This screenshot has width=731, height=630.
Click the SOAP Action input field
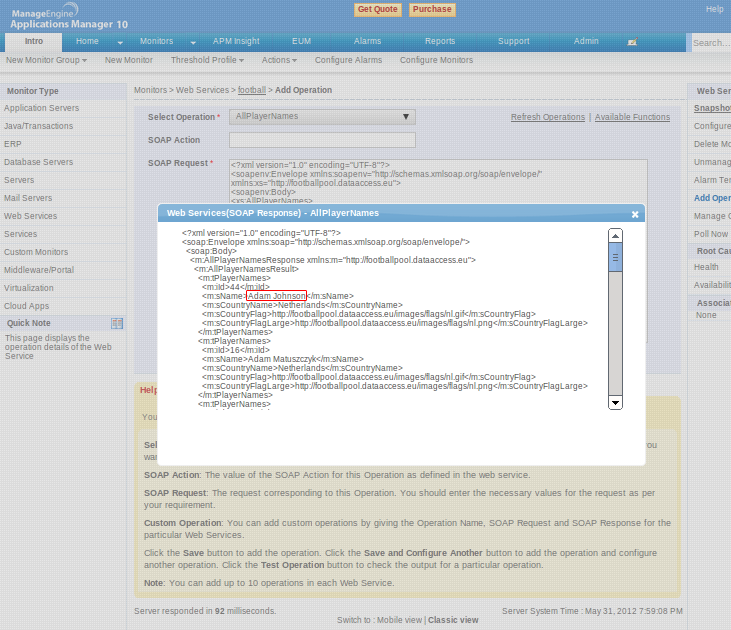322,140
